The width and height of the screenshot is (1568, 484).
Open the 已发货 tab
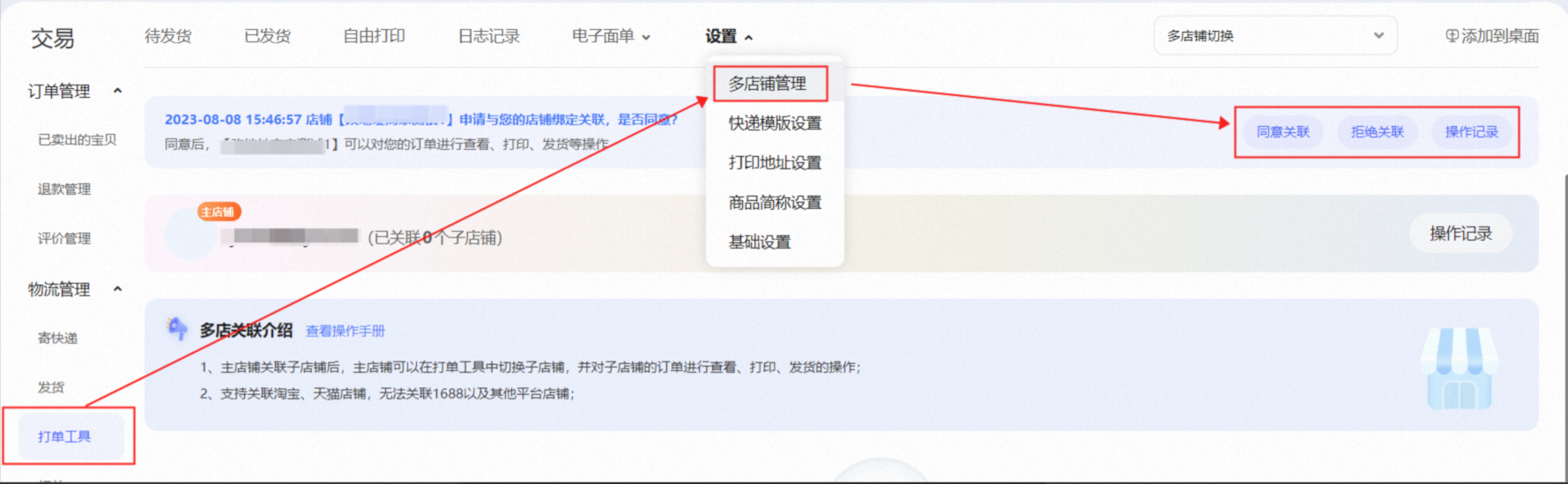point(267,36)
